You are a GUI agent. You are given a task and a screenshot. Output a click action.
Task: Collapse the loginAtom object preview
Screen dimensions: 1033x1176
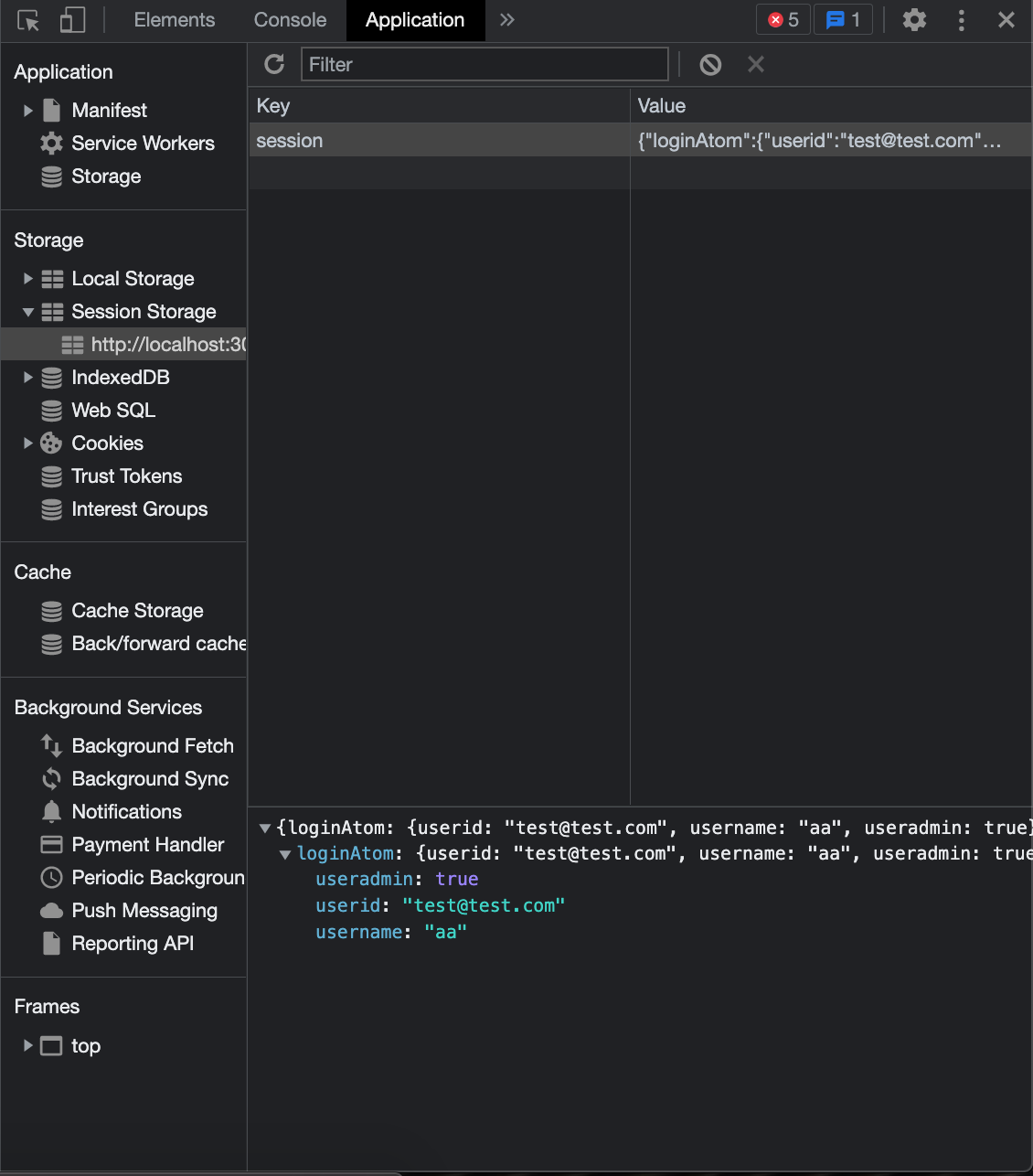[x=285, y=854]
